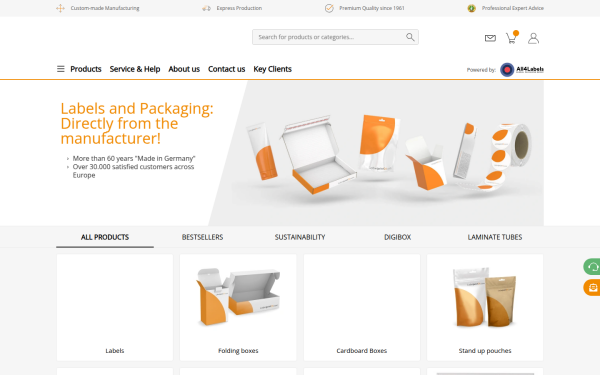Click the 'Made in Germany' bullet text
This screenshot has height=375, width=600.
(134, 158)
